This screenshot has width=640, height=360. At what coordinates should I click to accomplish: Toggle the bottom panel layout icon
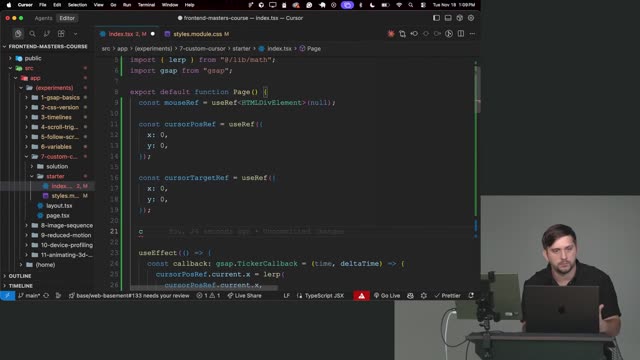point(448,18)
